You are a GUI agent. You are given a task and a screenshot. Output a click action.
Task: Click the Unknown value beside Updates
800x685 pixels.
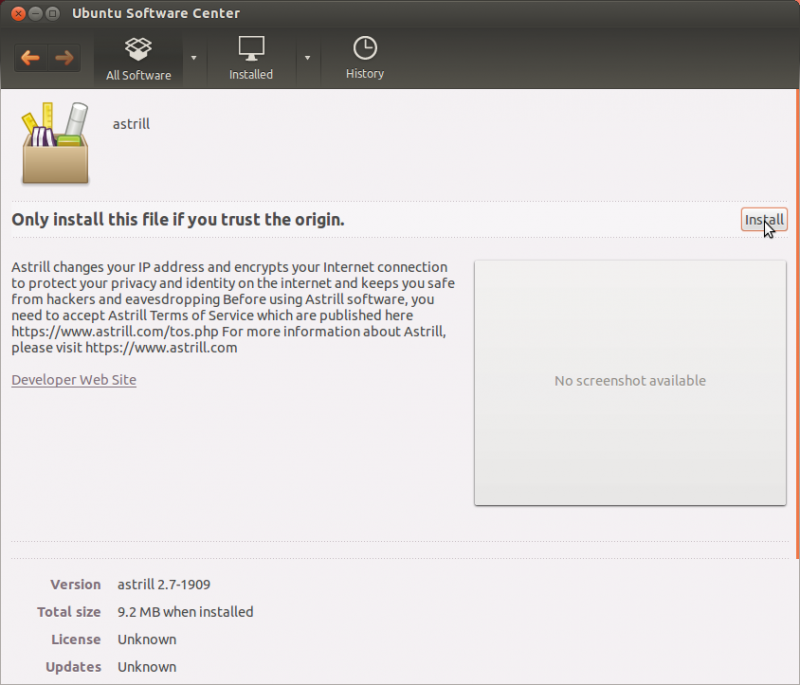point(147,667)
